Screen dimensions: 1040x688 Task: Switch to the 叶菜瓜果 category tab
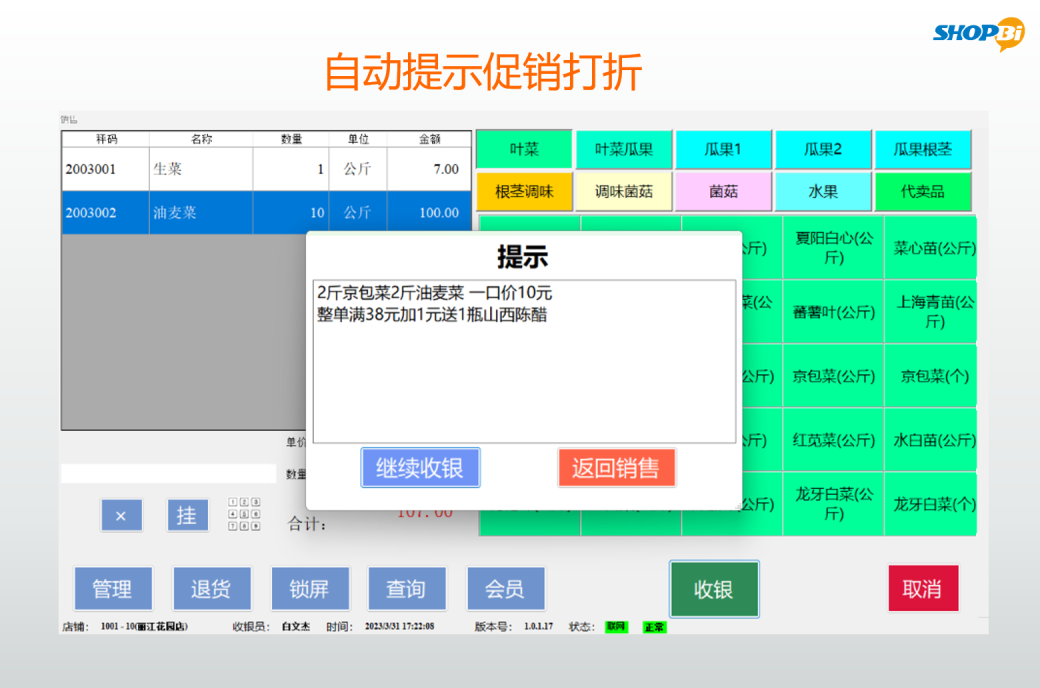click(623, 150)
